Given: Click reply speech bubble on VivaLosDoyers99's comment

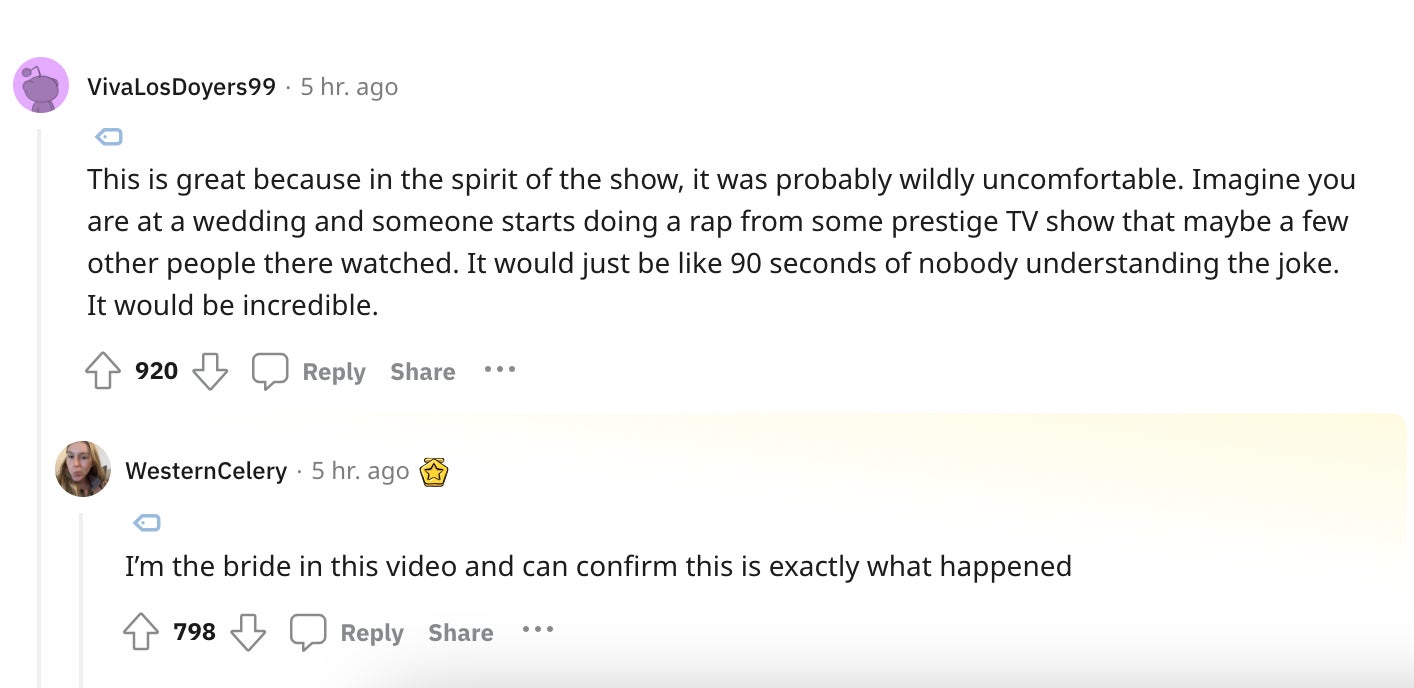Looking at the screenshot, I should 270,372.
